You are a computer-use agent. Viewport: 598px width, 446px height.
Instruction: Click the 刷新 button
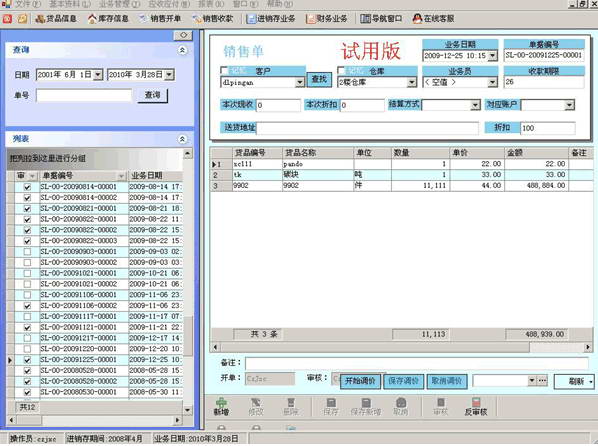pyautogui.click(x=574, y=381)
